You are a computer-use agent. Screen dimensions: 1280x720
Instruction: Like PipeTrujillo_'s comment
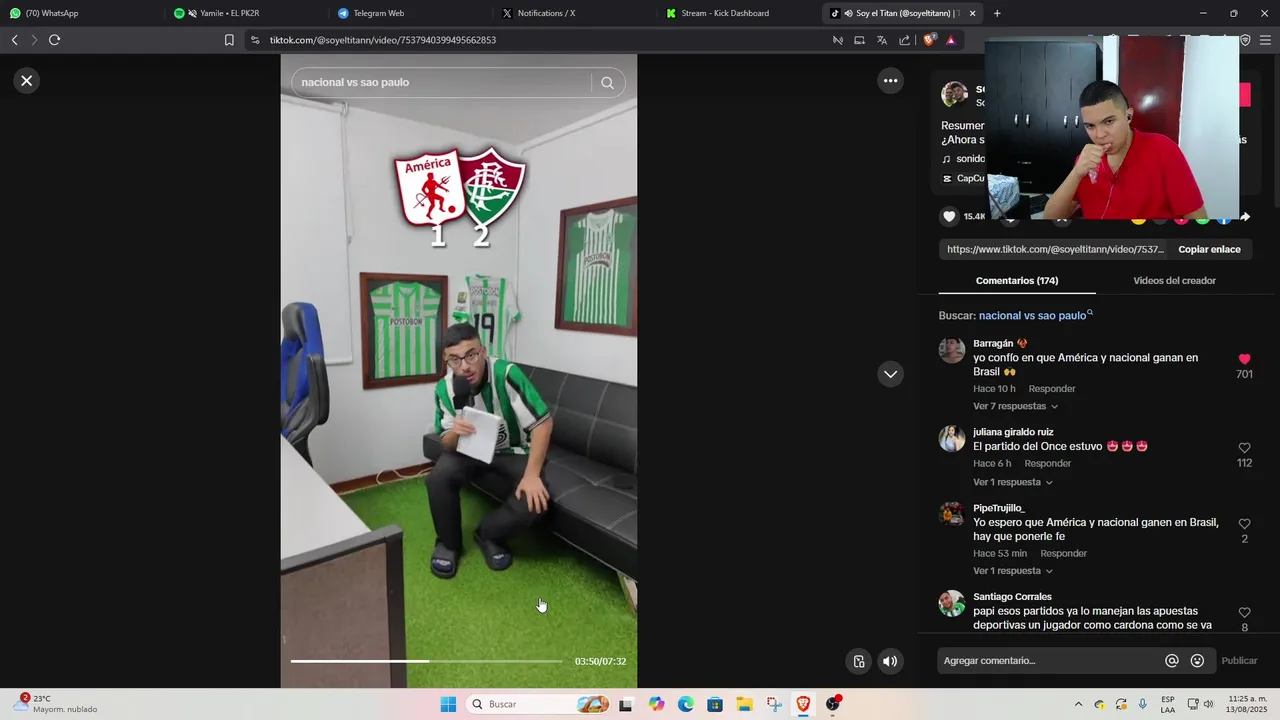(1244, 524)
